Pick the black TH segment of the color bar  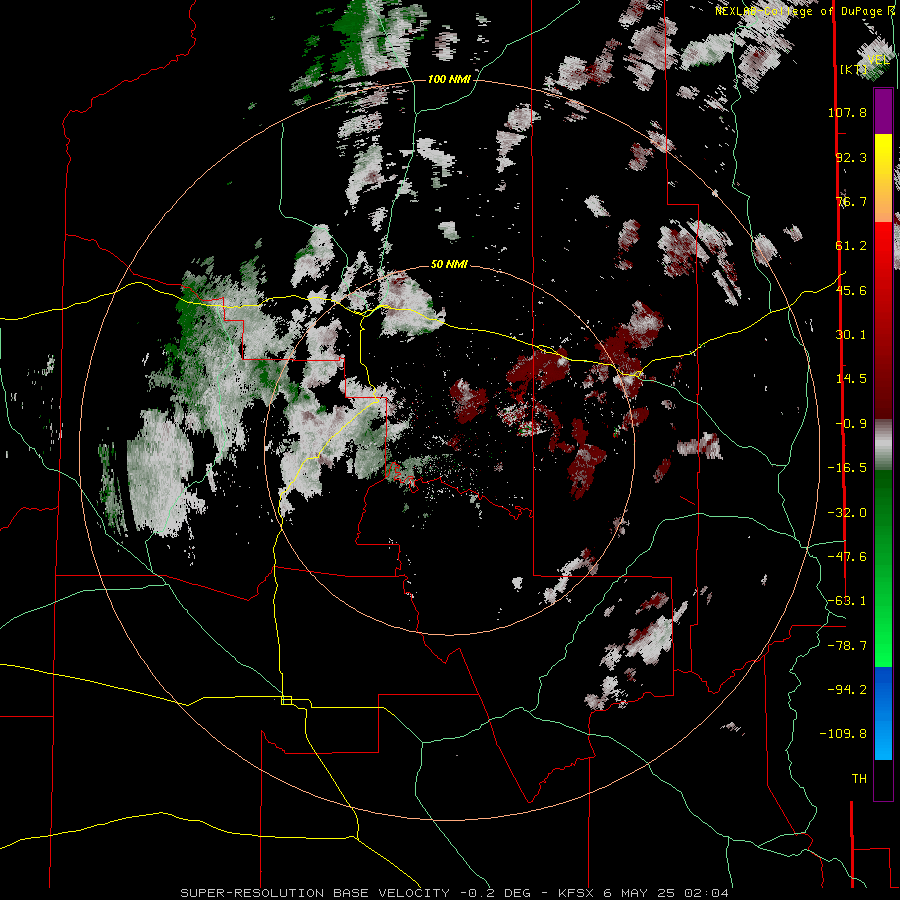pyautogui.click(x=883, y=779)
